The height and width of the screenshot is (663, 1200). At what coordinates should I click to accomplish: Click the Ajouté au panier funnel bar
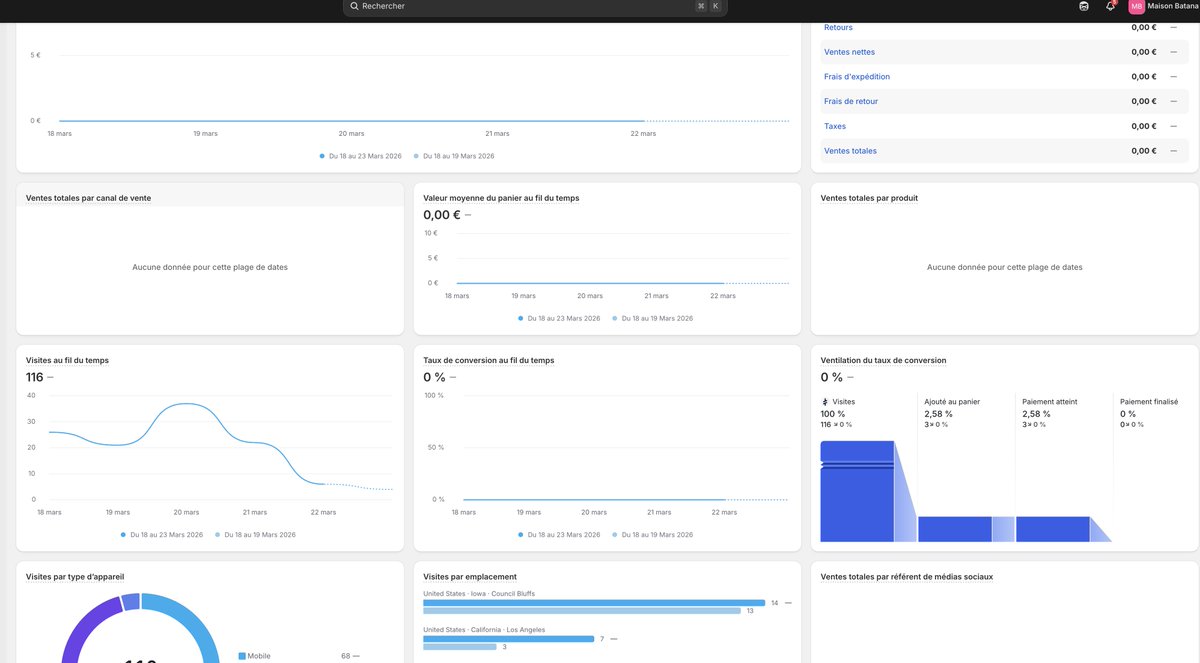pos(955,529)
